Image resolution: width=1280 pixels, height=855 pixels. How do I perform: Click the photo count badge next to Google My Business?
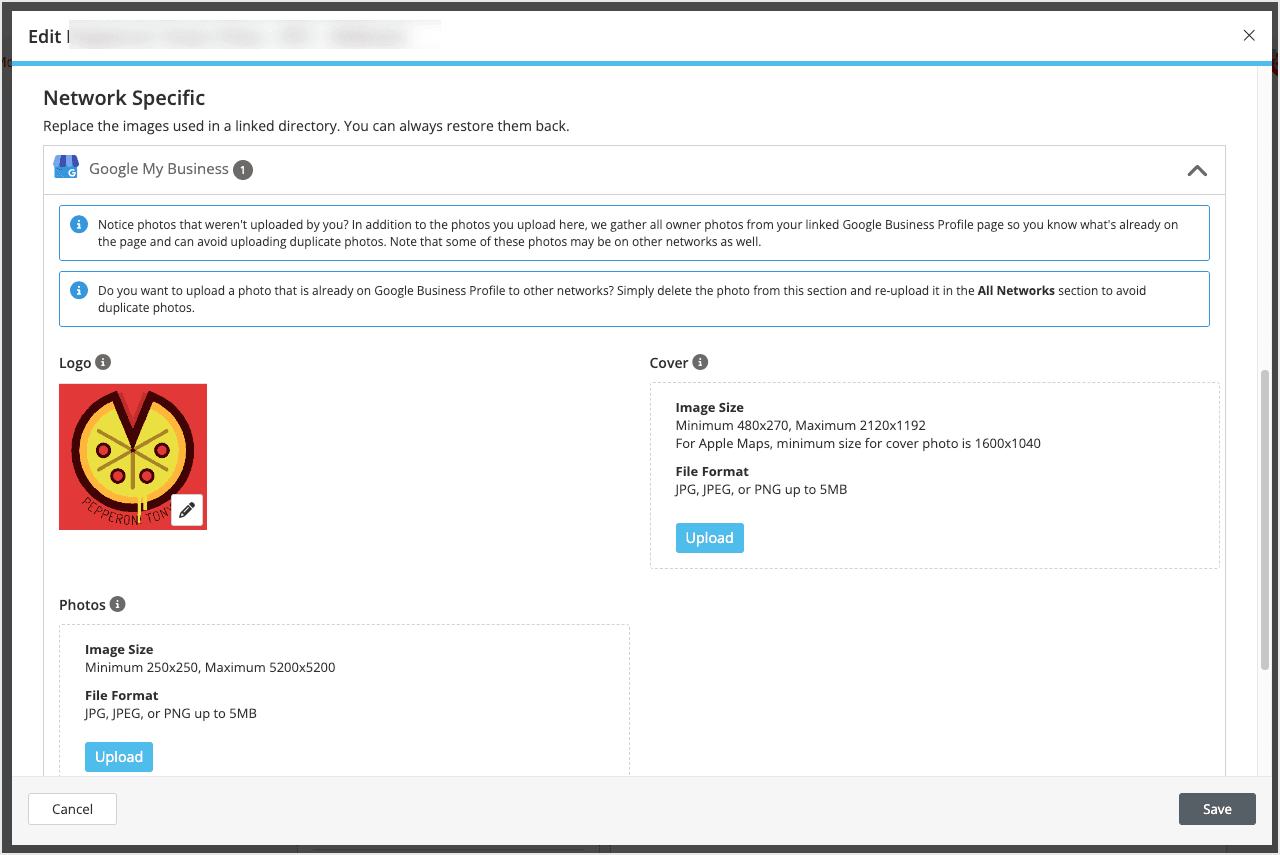[242, 169]
